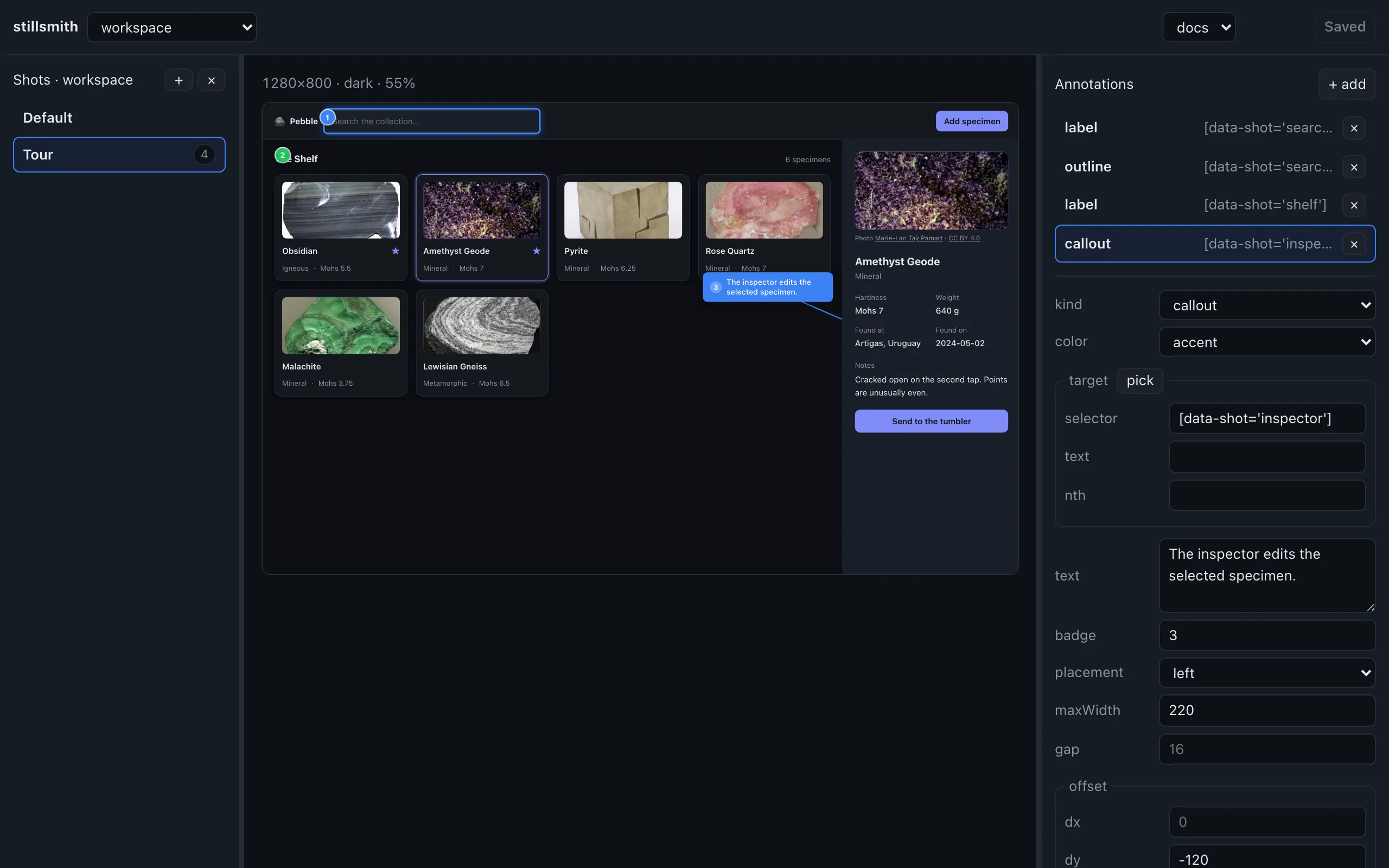Image resolution: width=1389 pixels, height=868 pixels.
Task: Toggle the star on Amethyst Geode card
Action: click(x=536, y=251)
